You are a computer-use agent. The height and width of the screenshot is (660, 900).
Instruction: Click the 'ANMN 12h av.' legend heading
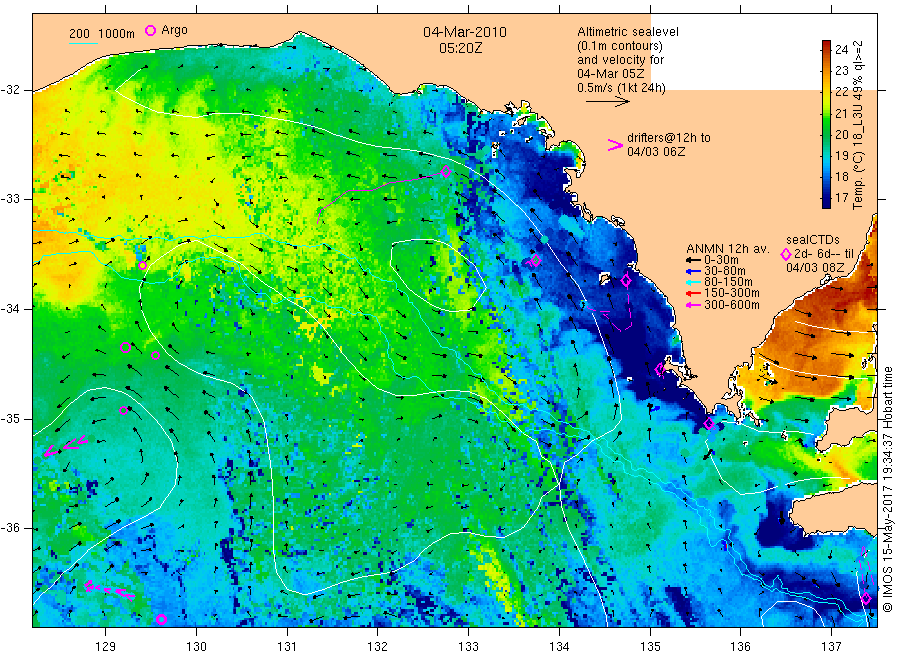pos(727,249)
